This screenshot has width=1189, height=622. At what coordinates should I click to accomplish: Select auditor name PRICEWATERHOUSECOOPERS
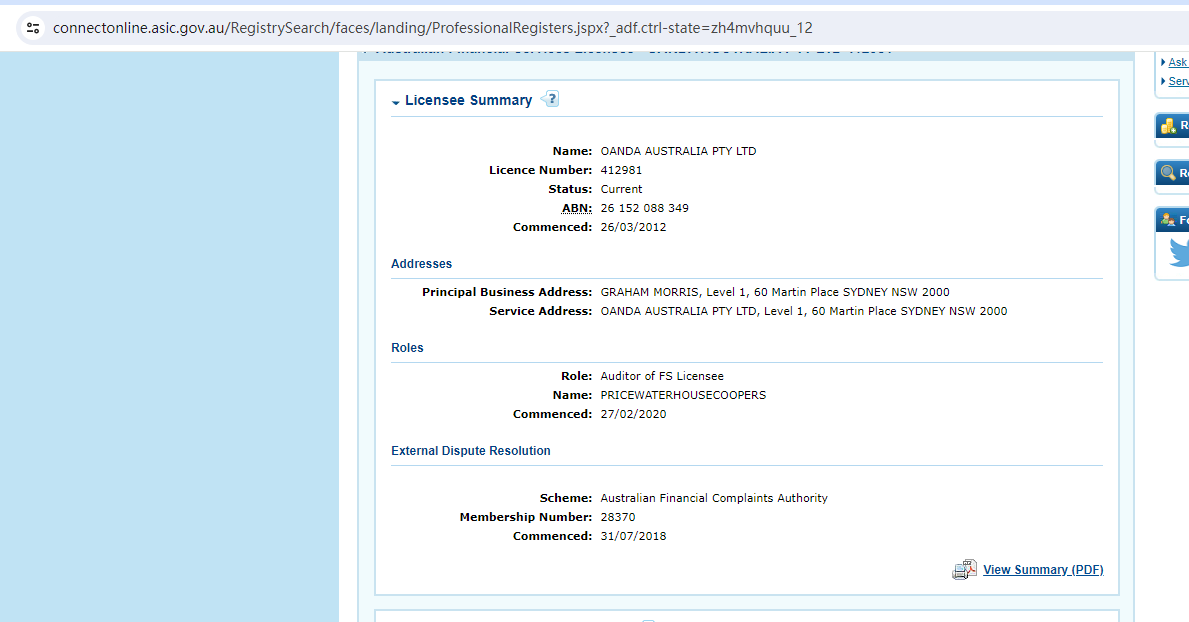[683, 395]
